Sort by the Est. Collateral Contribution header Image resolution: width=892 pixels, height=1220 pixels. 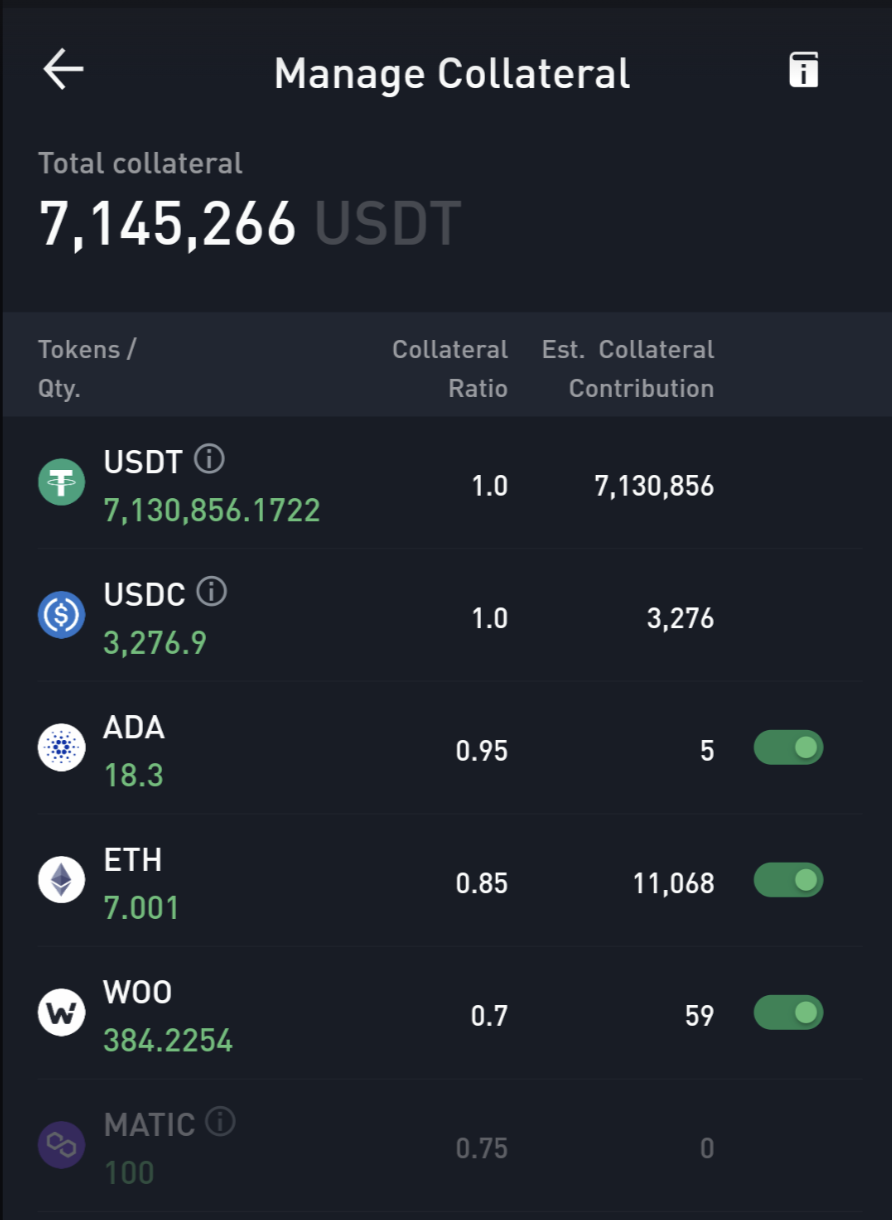(628, 369)
